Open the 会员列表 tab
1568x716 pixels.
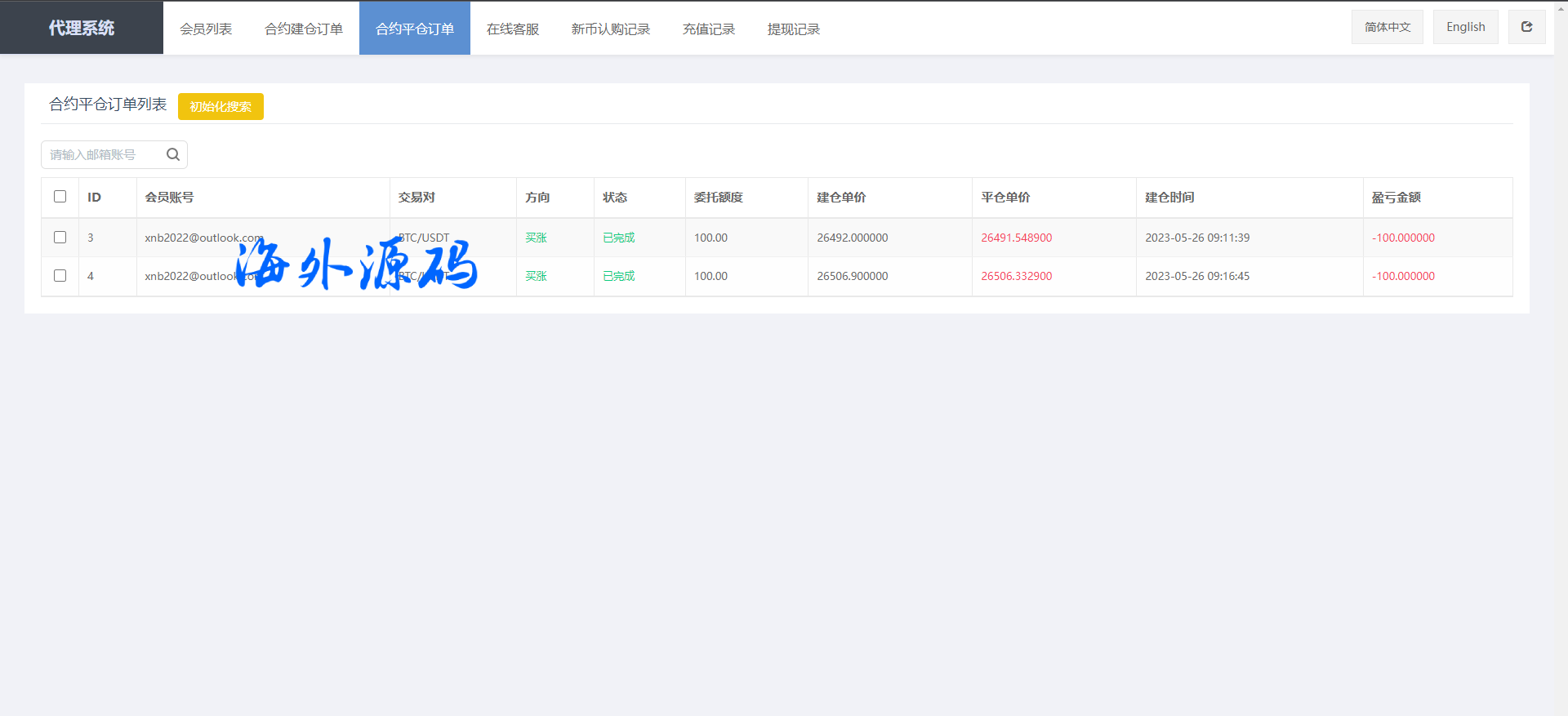coord(206,29)
